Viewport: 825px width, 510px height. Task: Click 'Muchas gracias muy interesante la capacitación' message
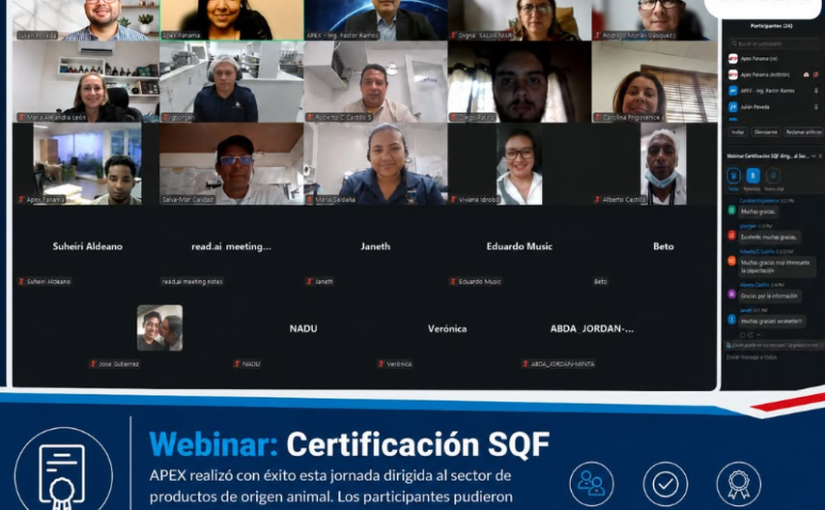coord(777,267)
